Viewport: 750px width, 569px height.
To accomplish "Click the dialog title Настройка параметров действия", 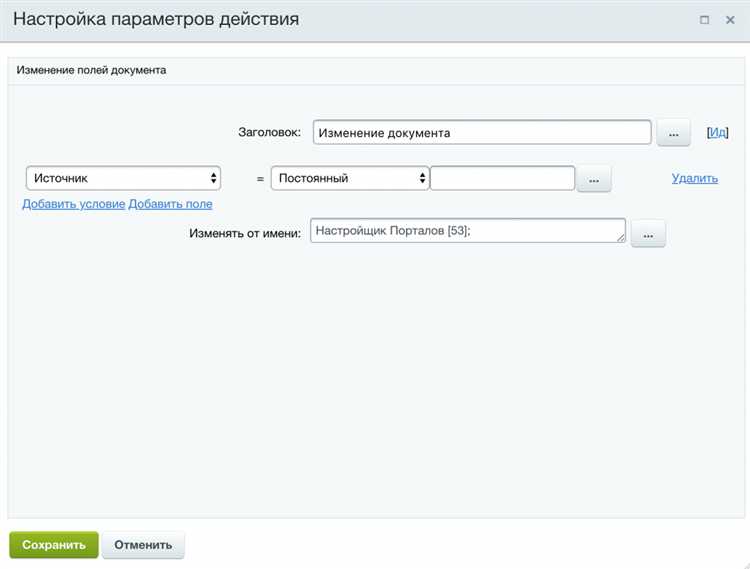I will click(x=155, y=20).
